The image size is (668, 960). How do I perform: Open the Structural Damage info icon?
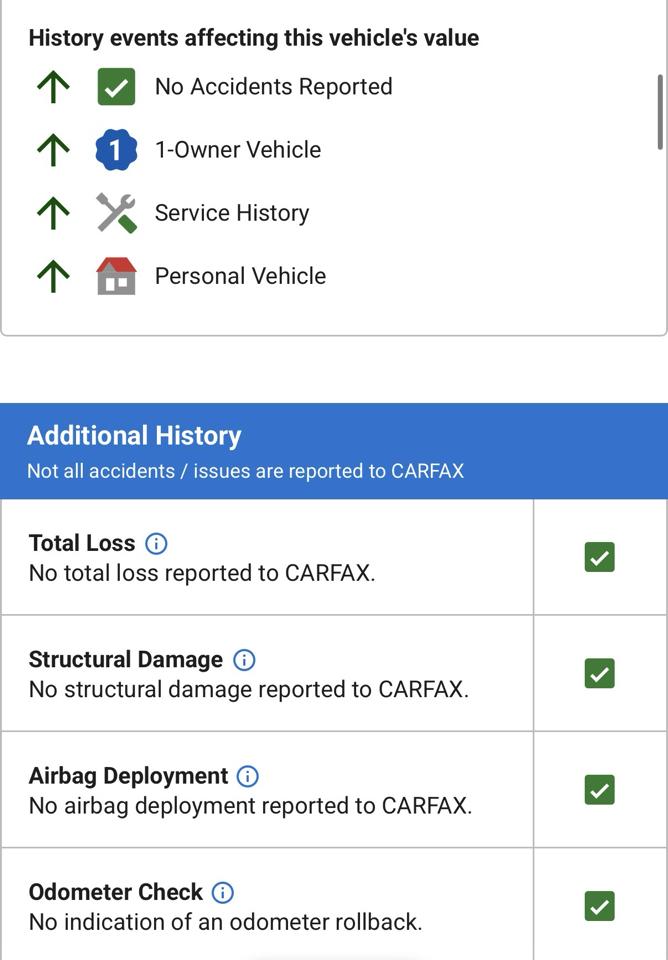click(x=244, y=659)
